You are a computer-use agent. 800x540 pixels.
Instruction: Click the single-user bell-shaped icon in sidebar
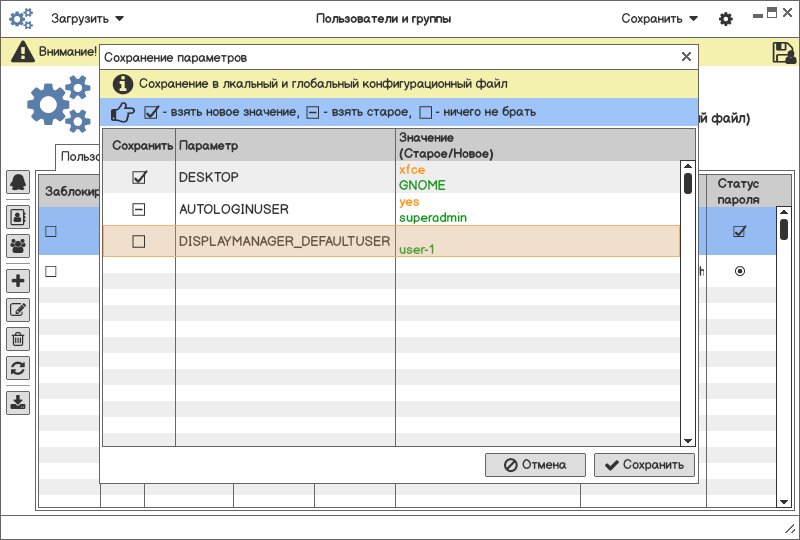tap(18, 182)
